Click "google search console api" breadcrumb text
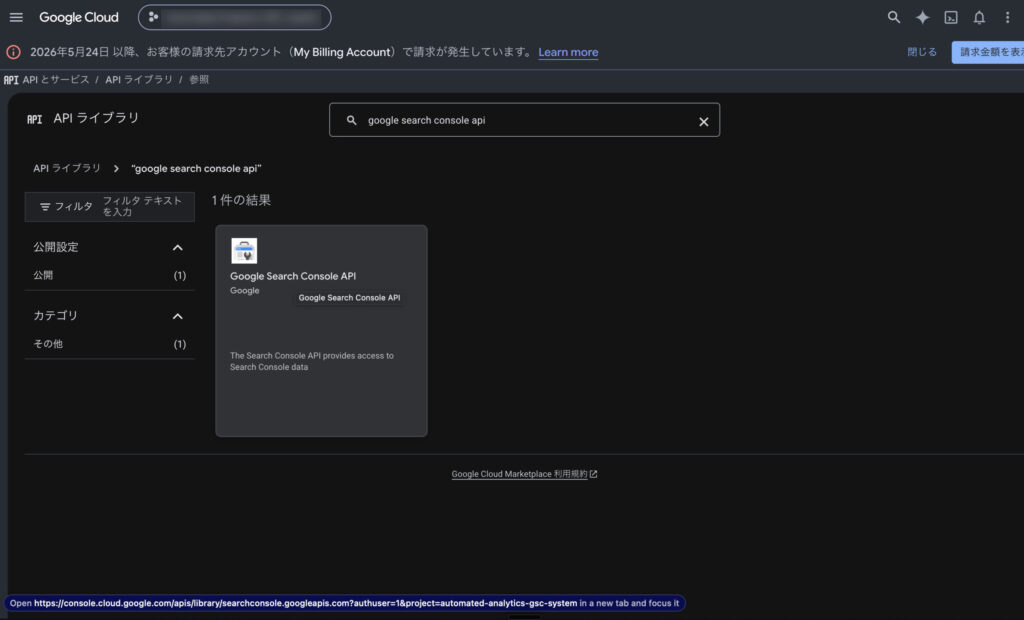This screenshot has height=620, width=1024. click(x=196, y=169)
